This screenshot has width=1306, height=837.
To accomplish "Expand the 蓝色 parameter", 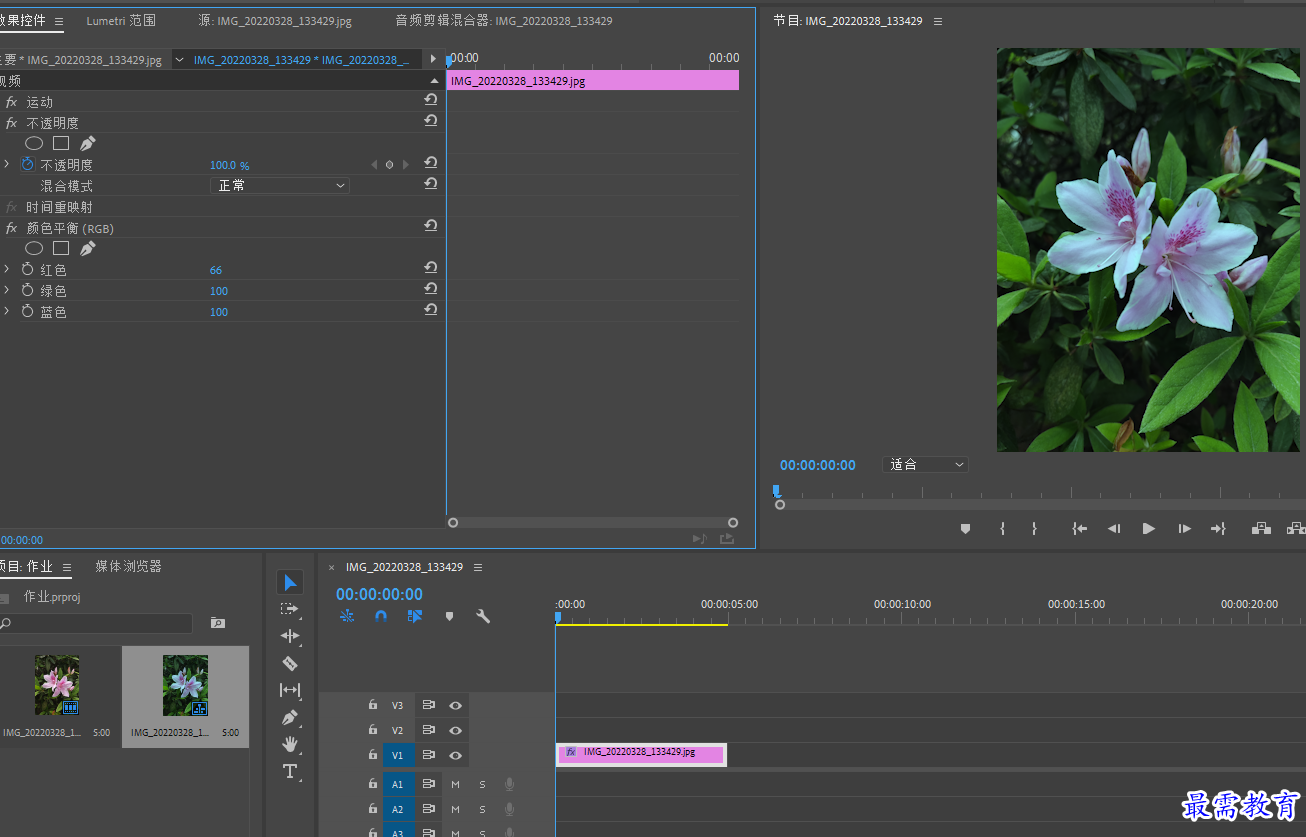I will pyautogui.click(x=7, y=311).
